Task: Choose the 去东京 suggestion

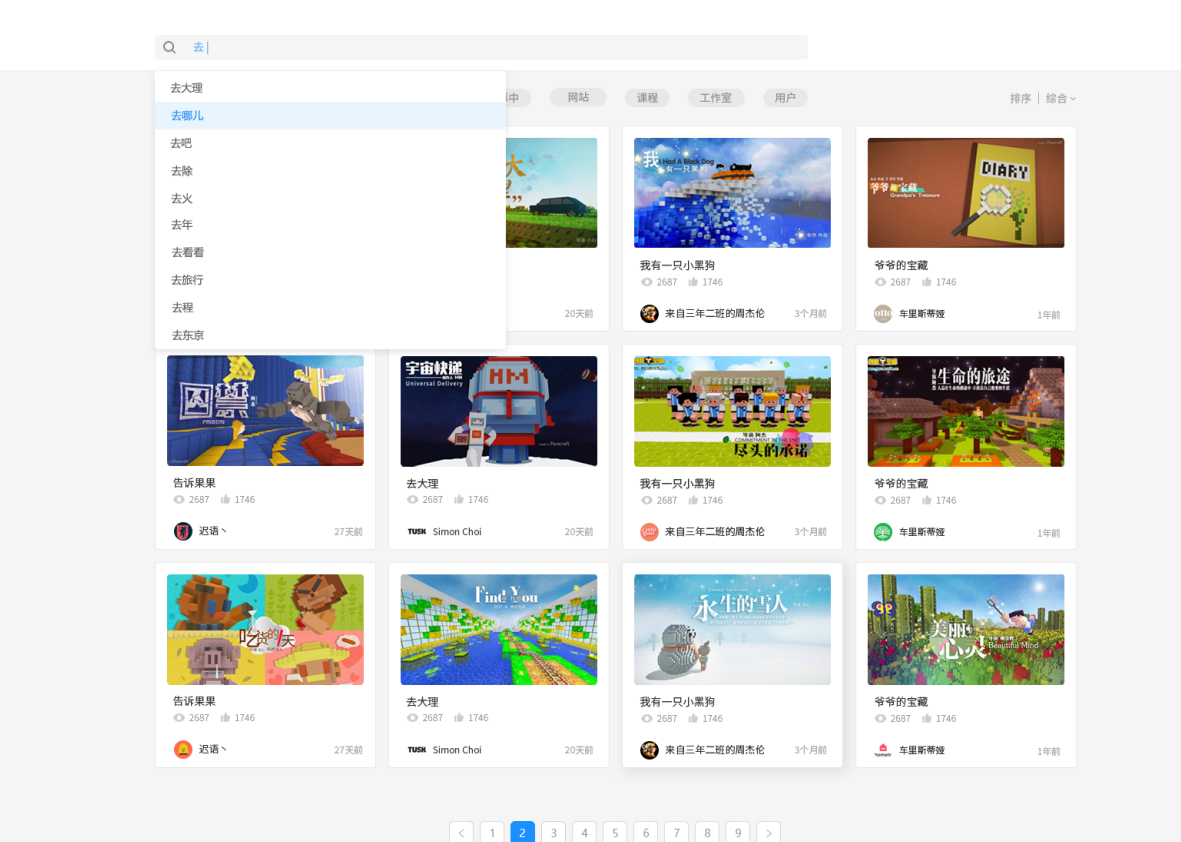Action: (330, 335)
